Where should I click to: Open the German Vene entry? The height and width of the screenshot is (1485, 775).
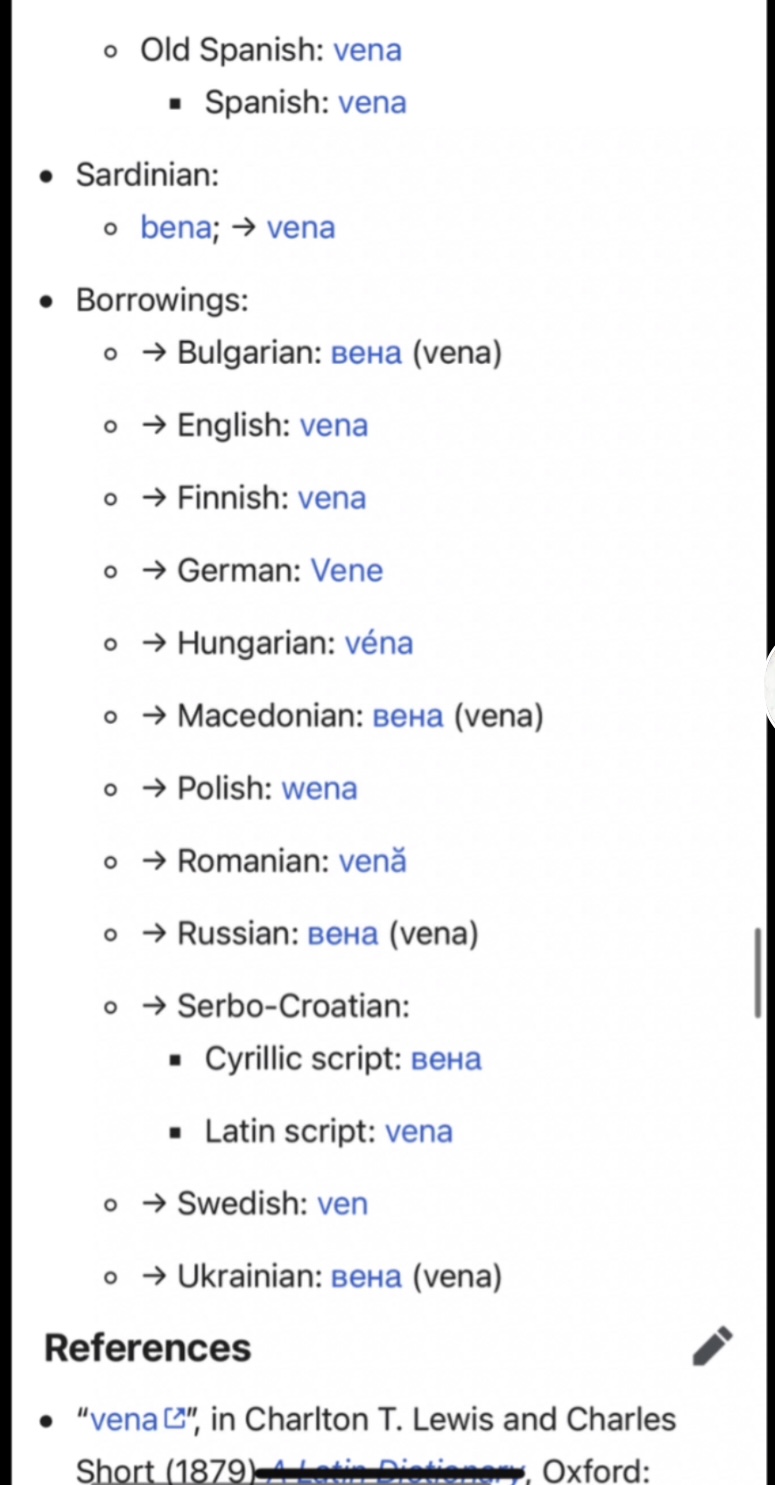pos(346,571)
